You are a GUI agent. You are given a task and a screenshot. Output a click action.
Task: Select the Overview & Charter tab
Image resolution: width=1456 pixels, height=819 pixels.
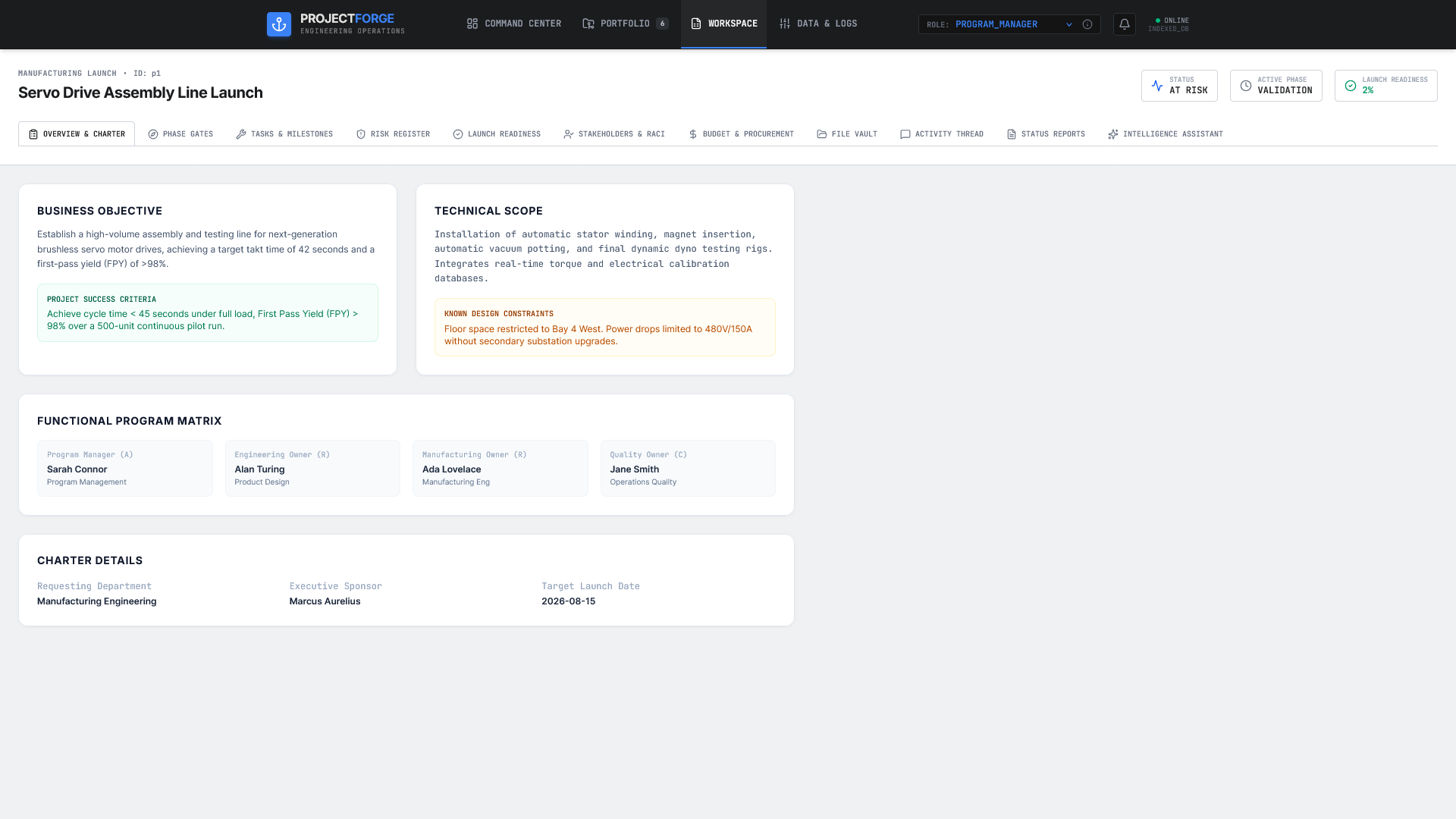point(77,134)
